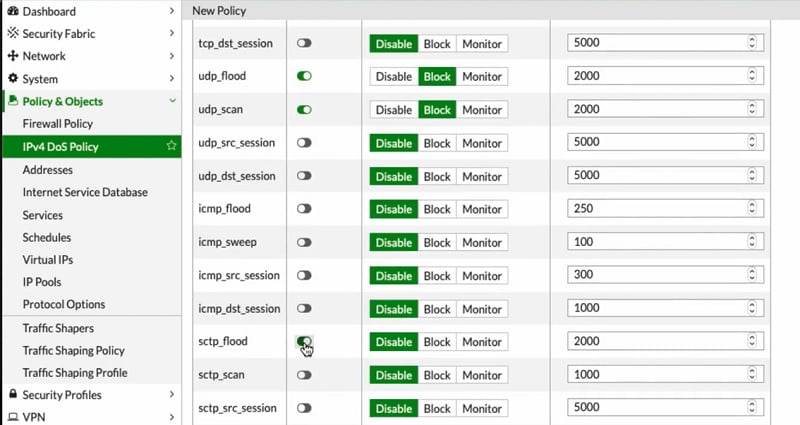Click the Network cross-arrows icon
The image size is (800, 425).
click(x=13, y=56)
